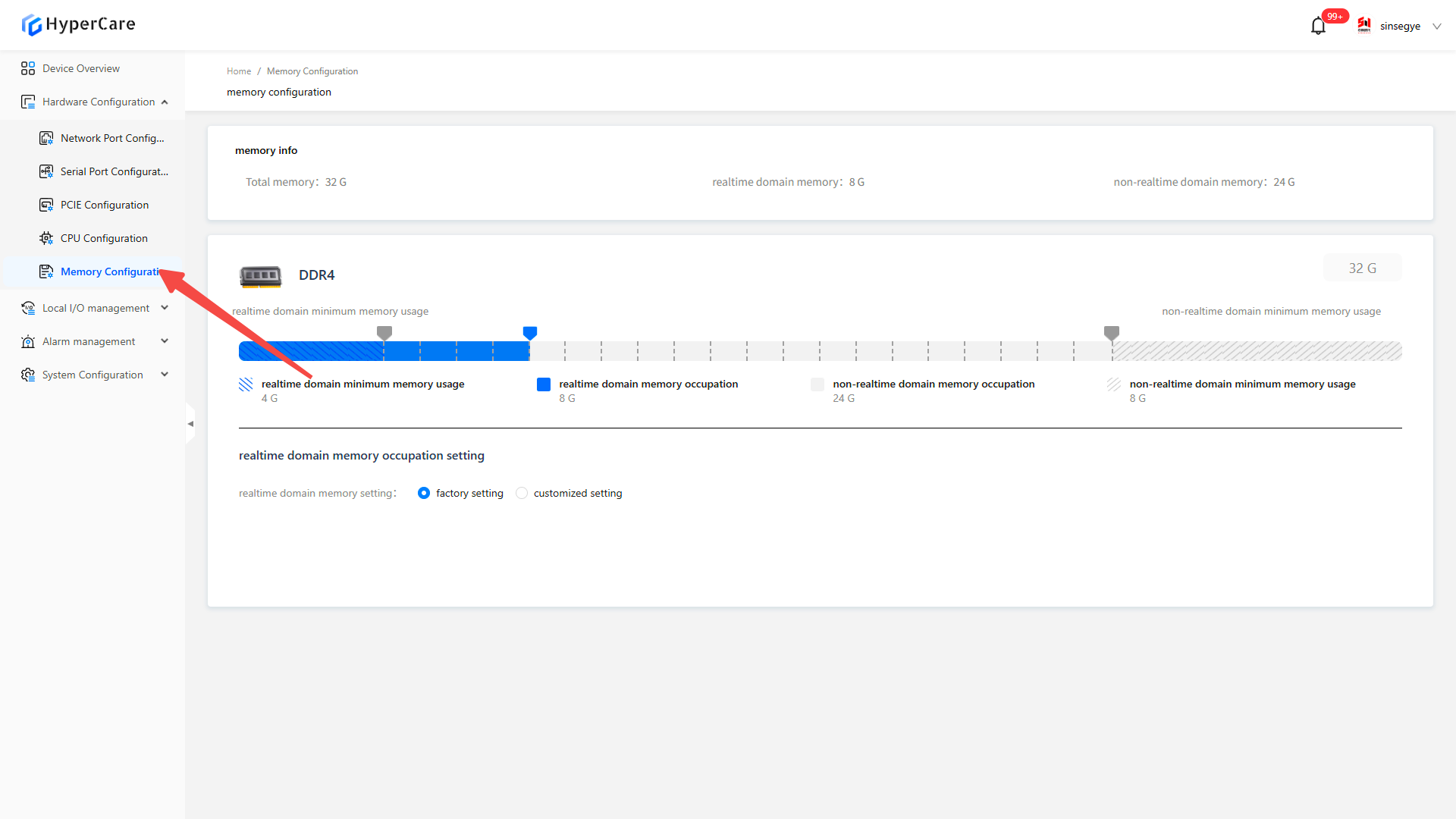Click the notification bell icon
This screenshot has width=1456, height=819.
point(1318,27)
